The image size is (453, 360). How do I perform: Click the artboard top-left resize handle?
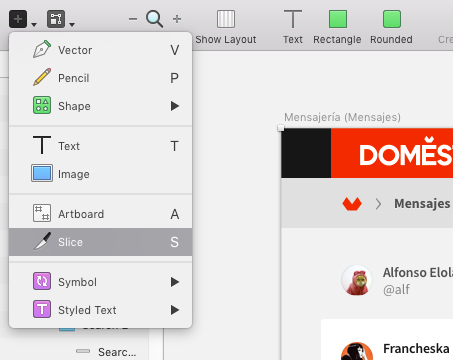pyautogui.click(x=281, y=128)
